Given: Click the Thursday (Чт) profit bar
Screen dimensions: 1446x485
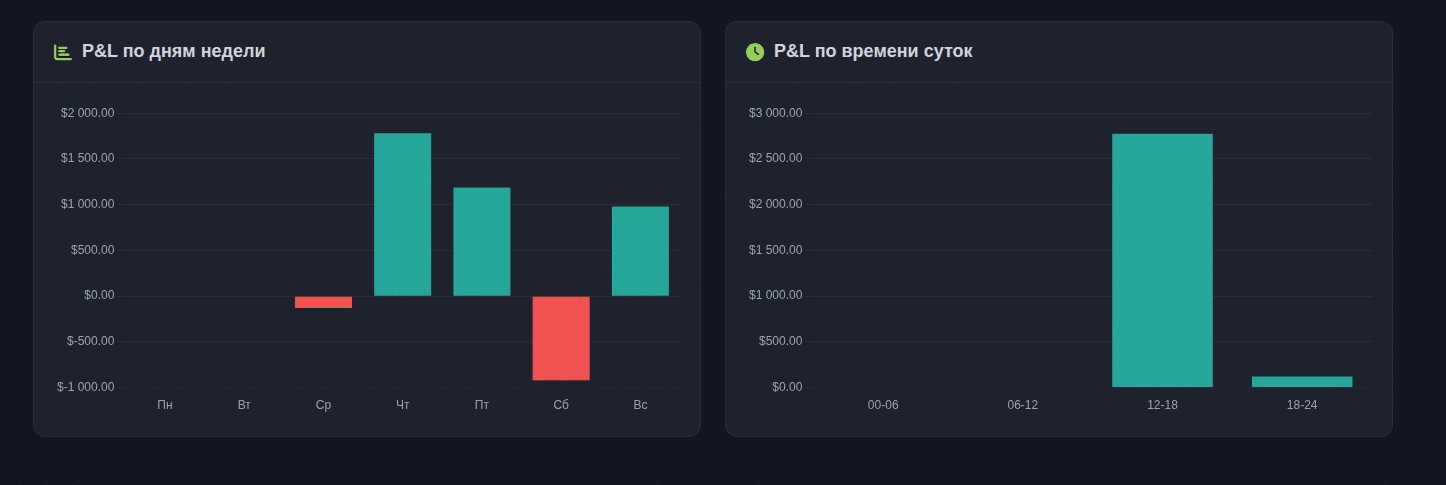Looking at the screenshot, I should (x=402, y=214).
